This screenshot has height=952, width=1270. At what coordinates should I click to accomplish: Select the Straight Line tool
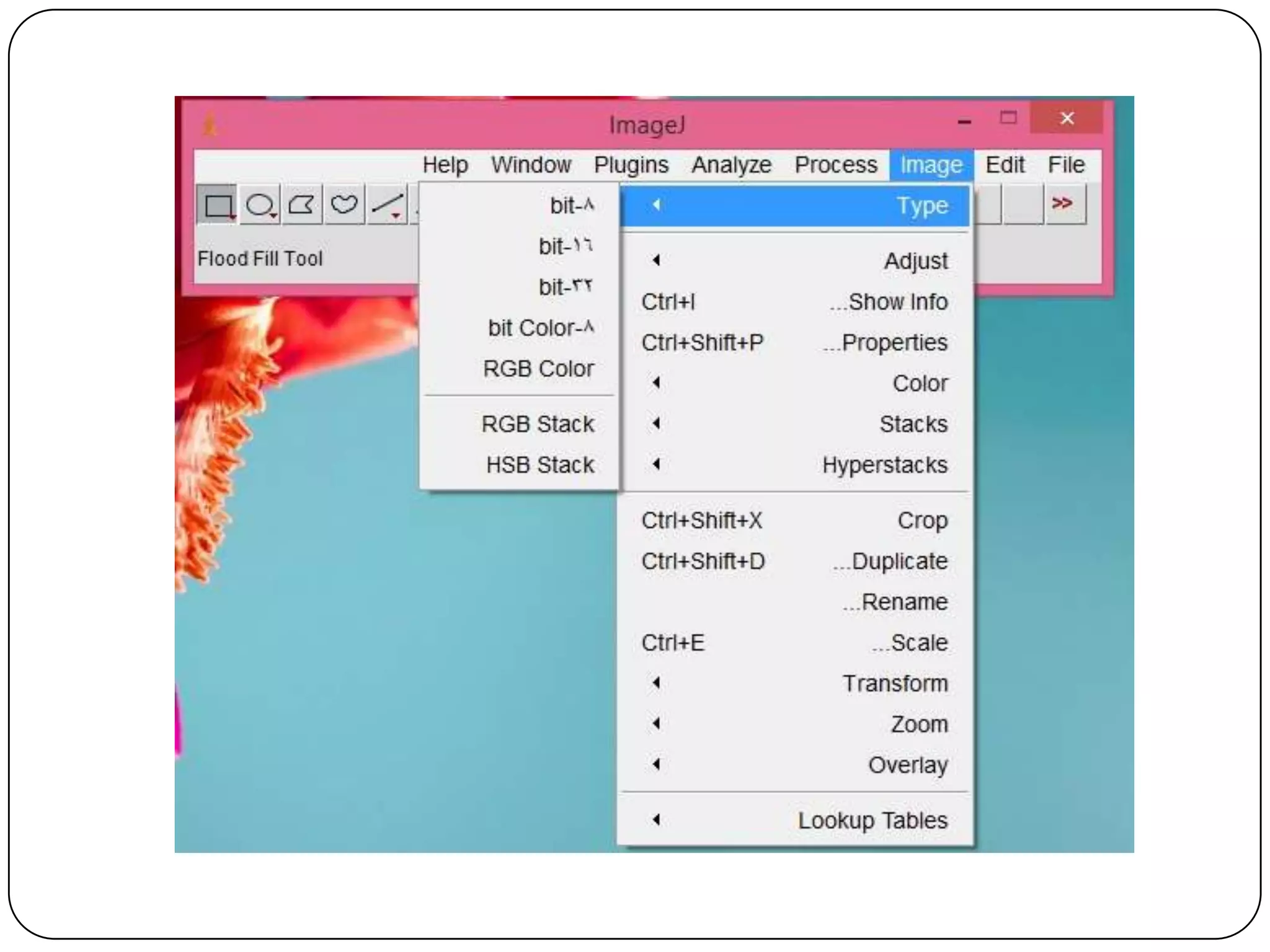(x=388, y=205)
